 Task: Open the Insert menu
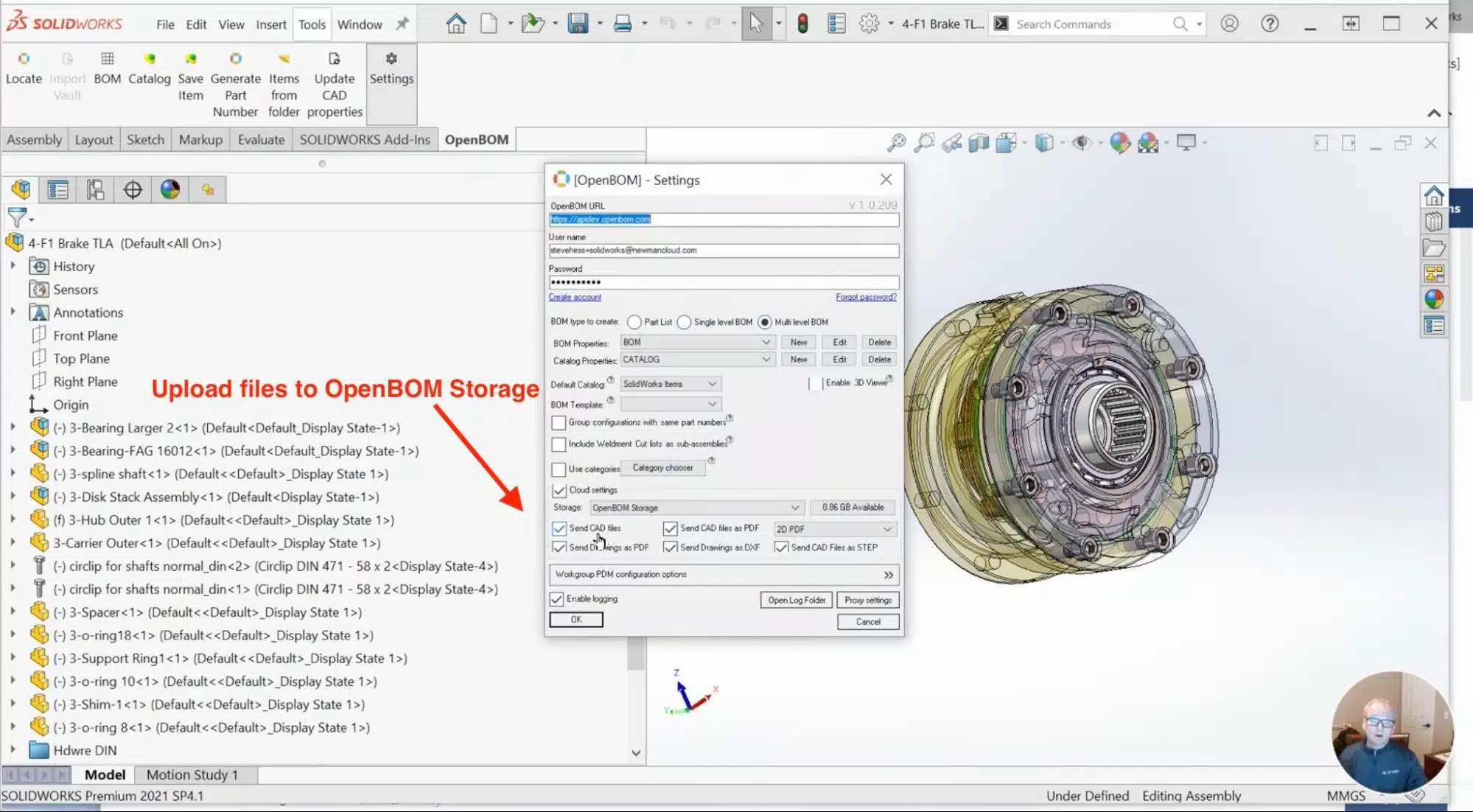(271, 24)
